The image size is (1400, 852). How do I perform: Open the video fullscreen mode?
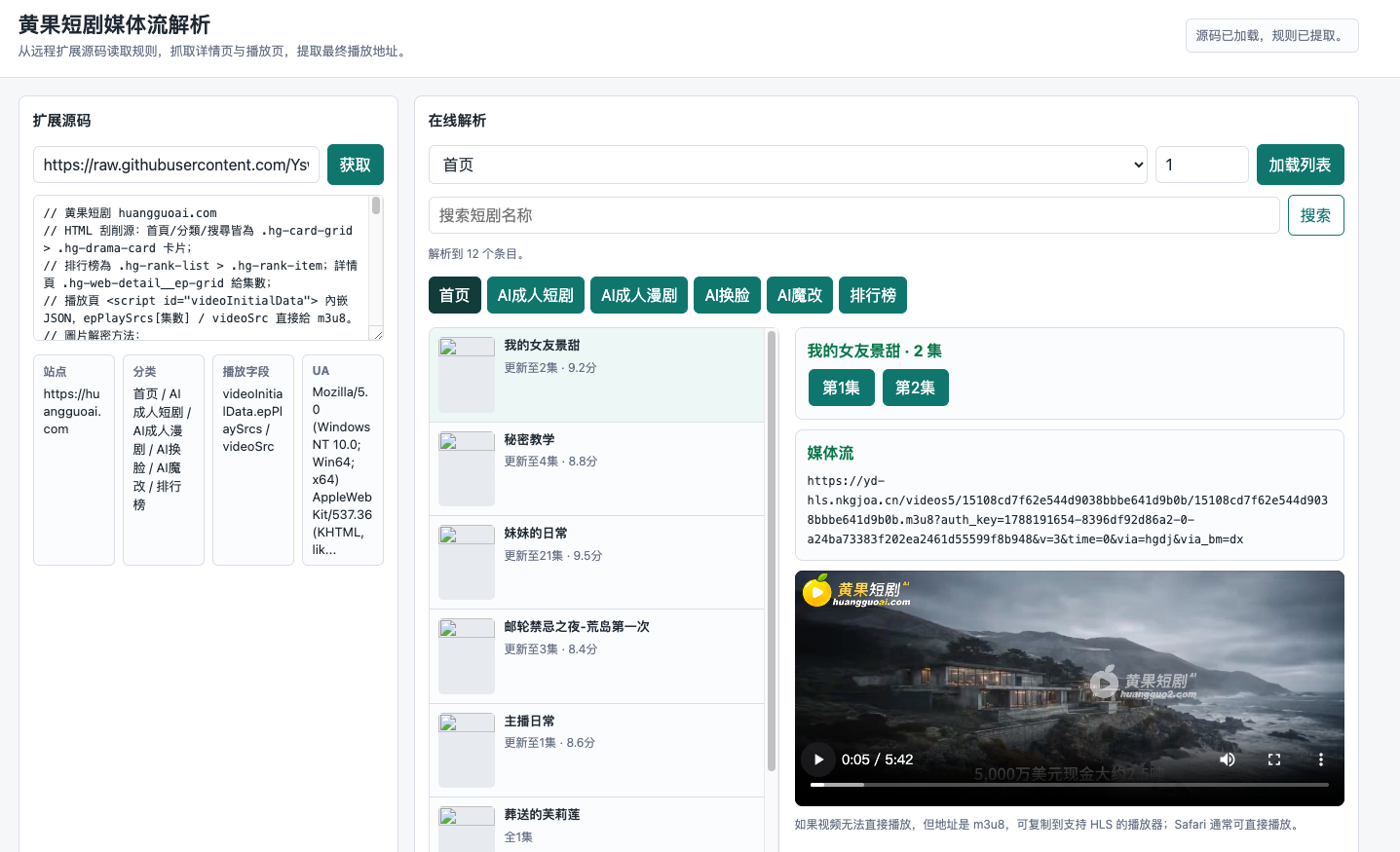(1274, 759)
